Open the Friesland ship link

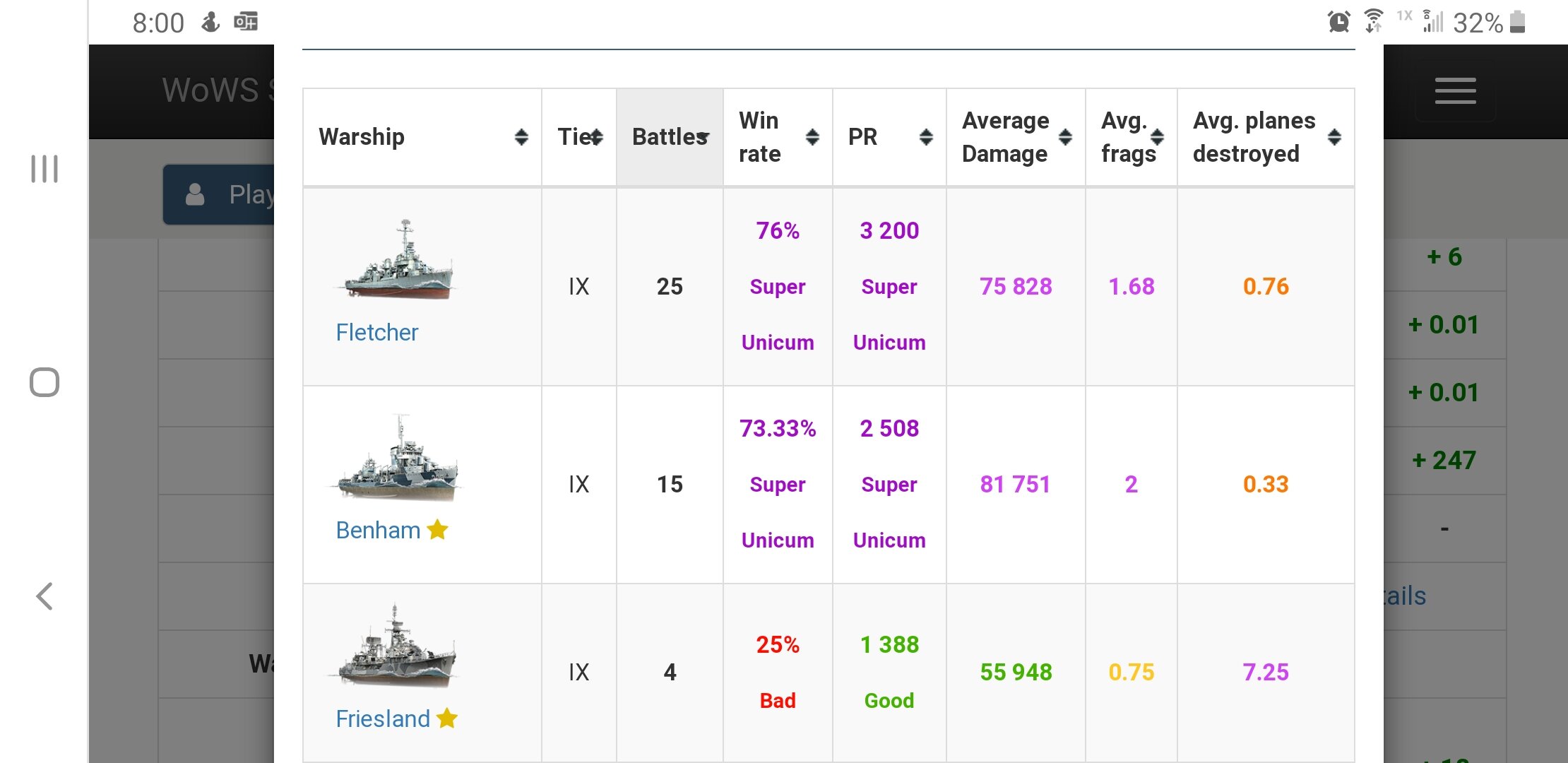tap(382, 718)
